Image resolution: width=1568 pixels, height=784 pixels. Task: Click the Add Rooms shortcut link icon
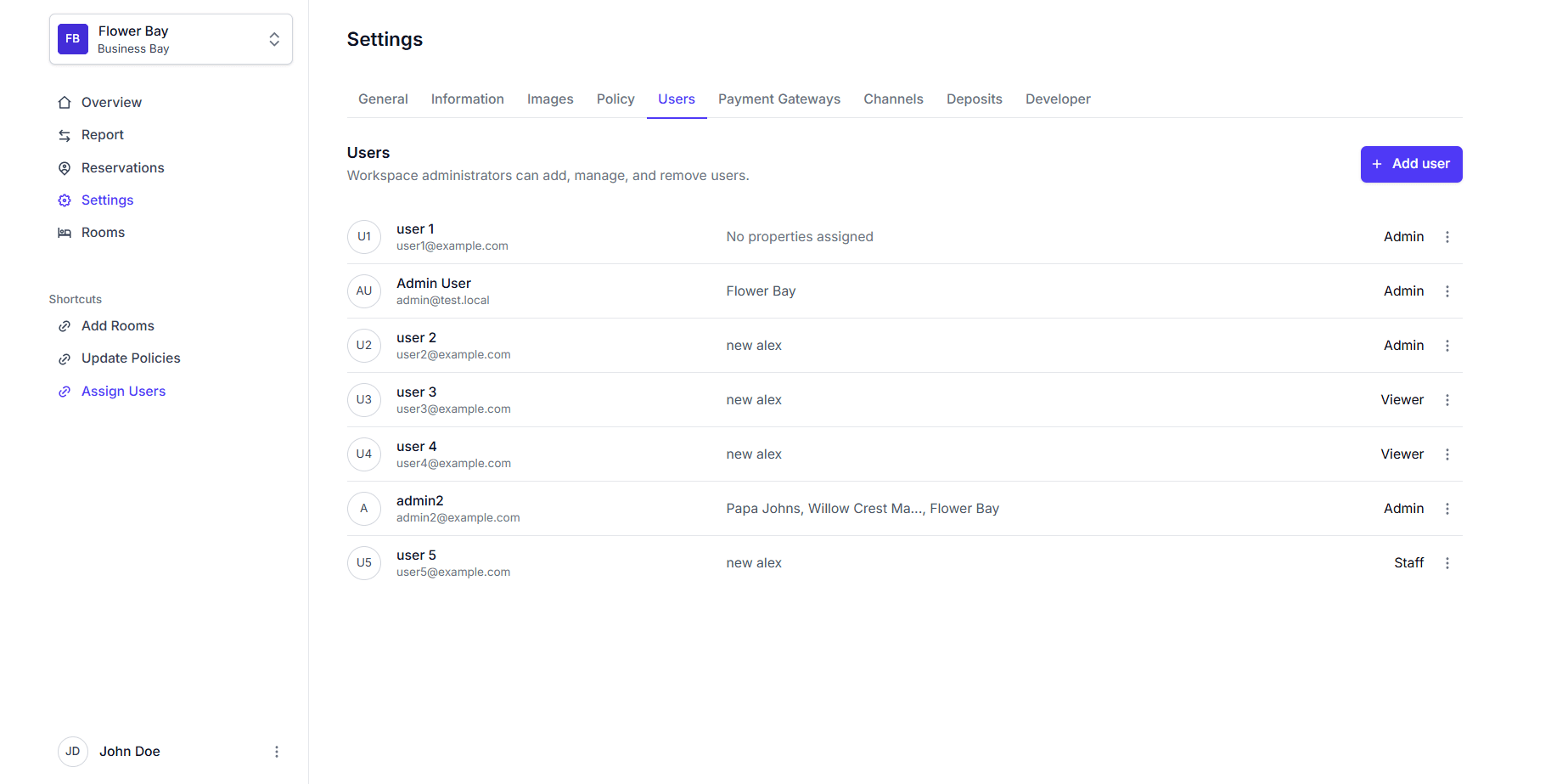coord(65,326)
